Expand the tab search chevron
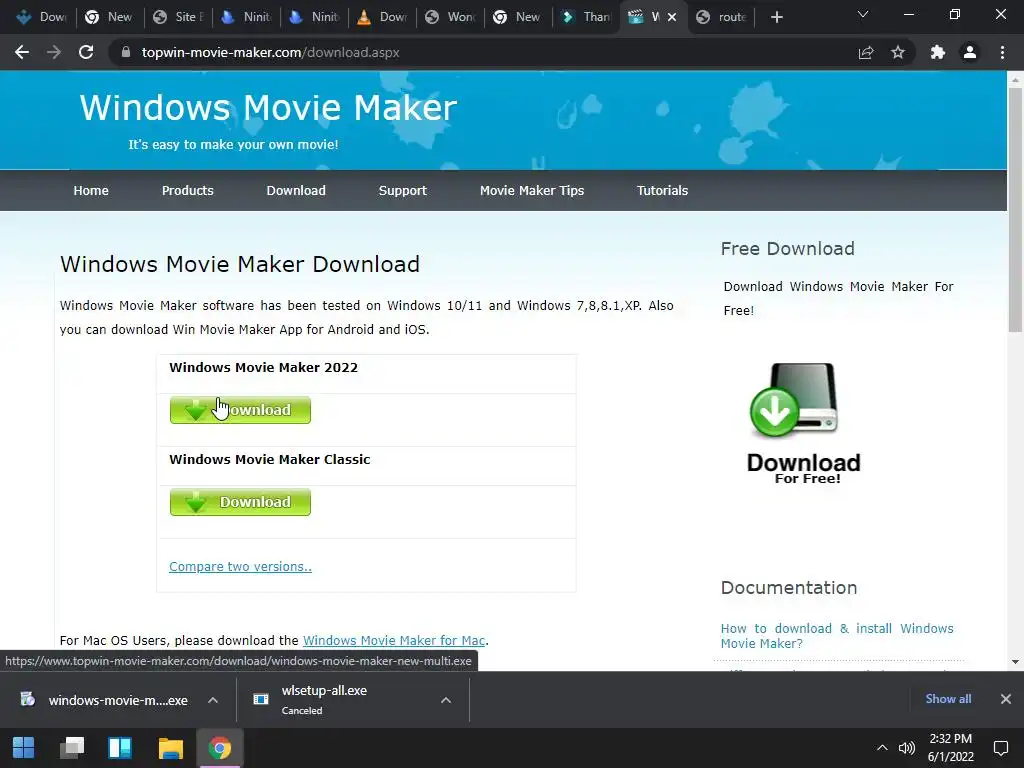The height and width of the screenshot is (768, 1024). click(x=863, y=14)
